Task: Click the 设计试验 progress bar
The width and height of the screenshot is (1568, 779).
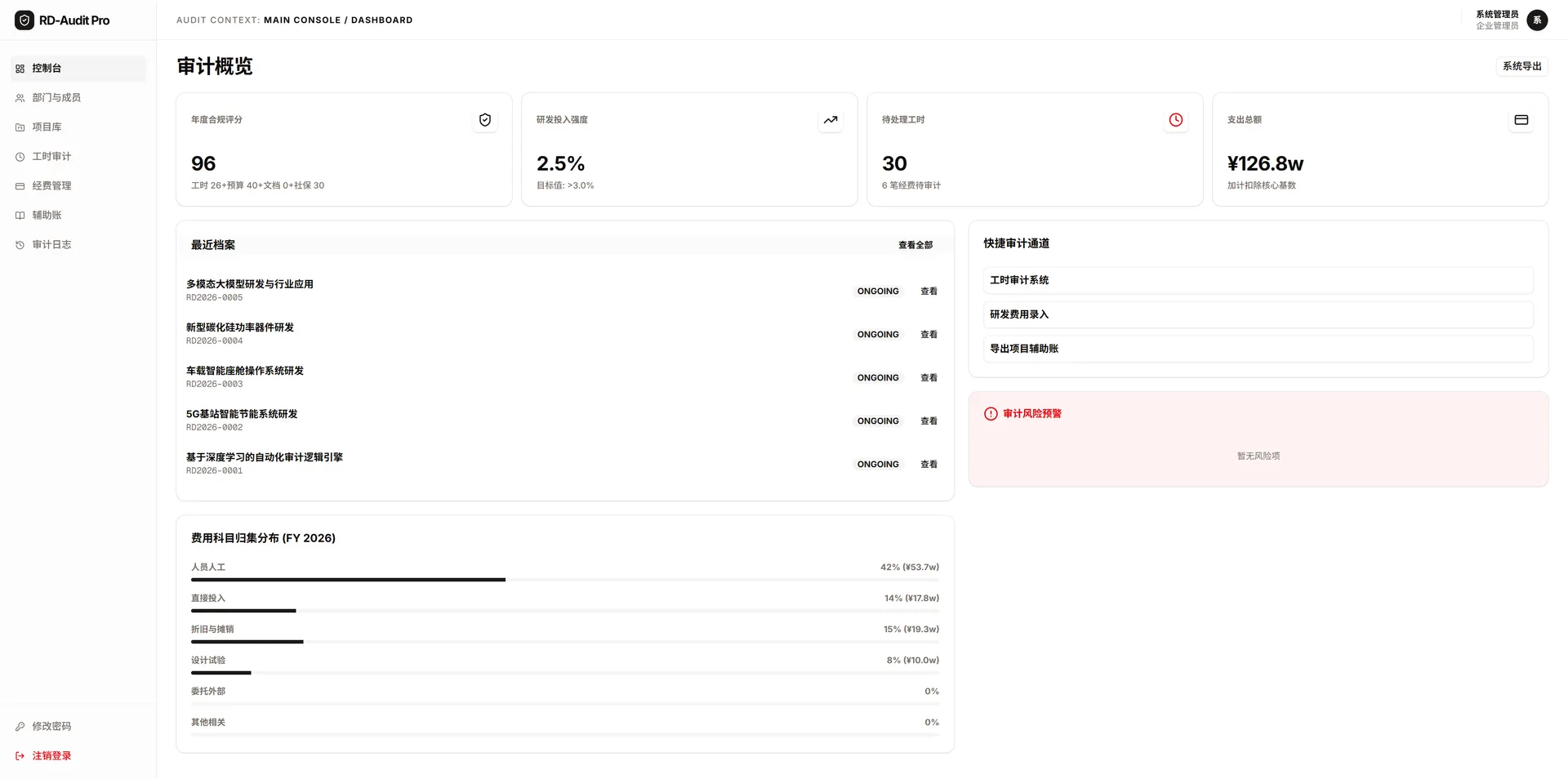Action: [565, 673]
